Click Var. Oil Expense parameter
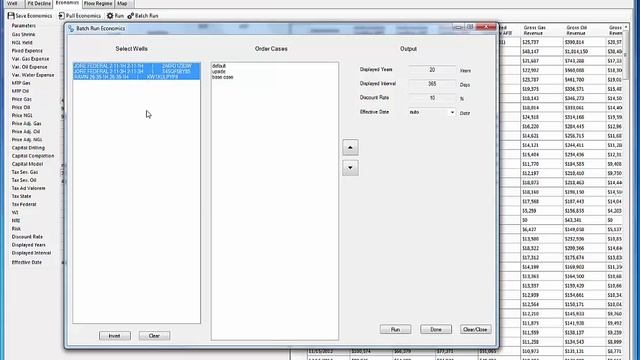This screenshot has height=360, width=640. [29, 67]
